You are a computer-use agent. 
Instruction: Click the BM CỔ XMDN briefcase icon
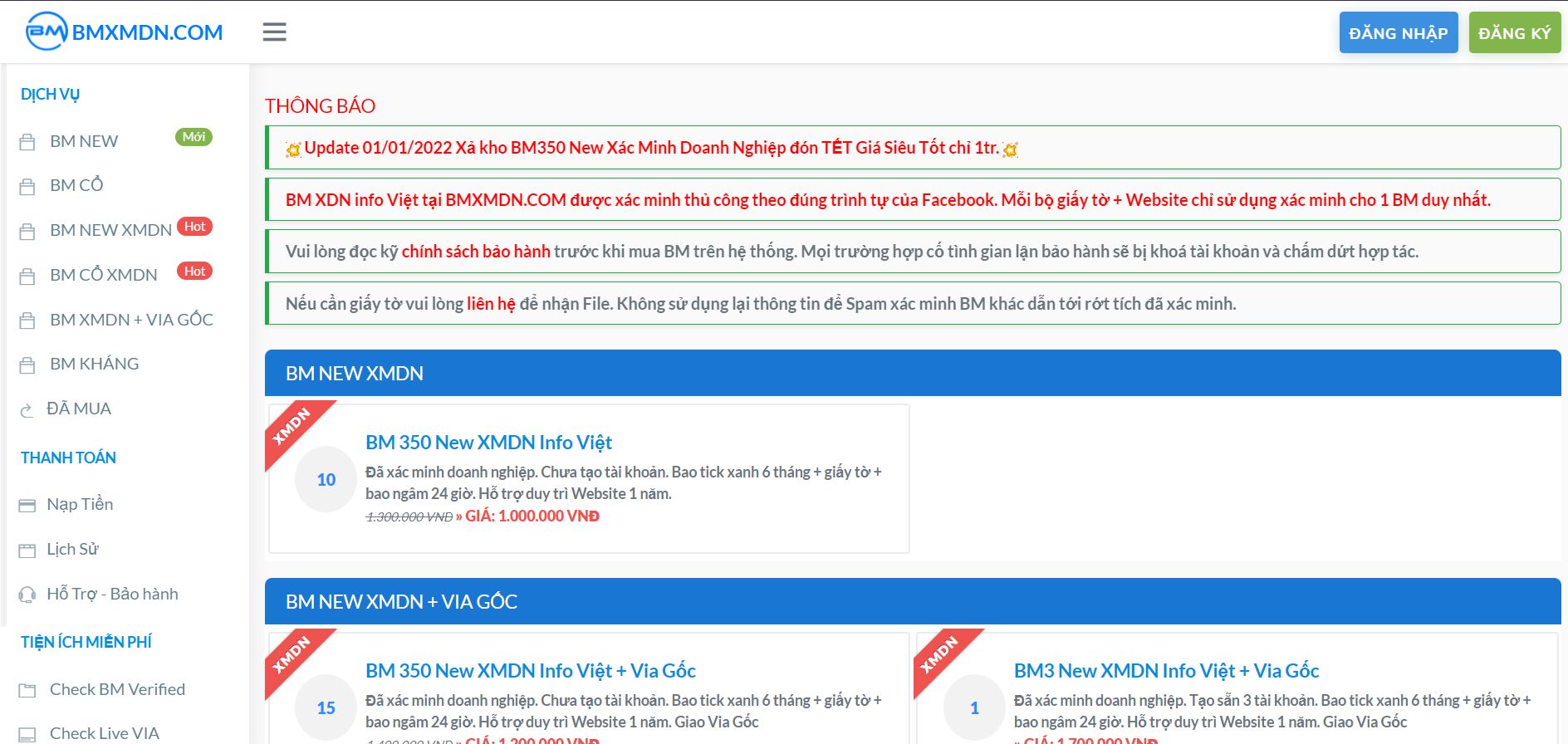[x=27, y=276]
